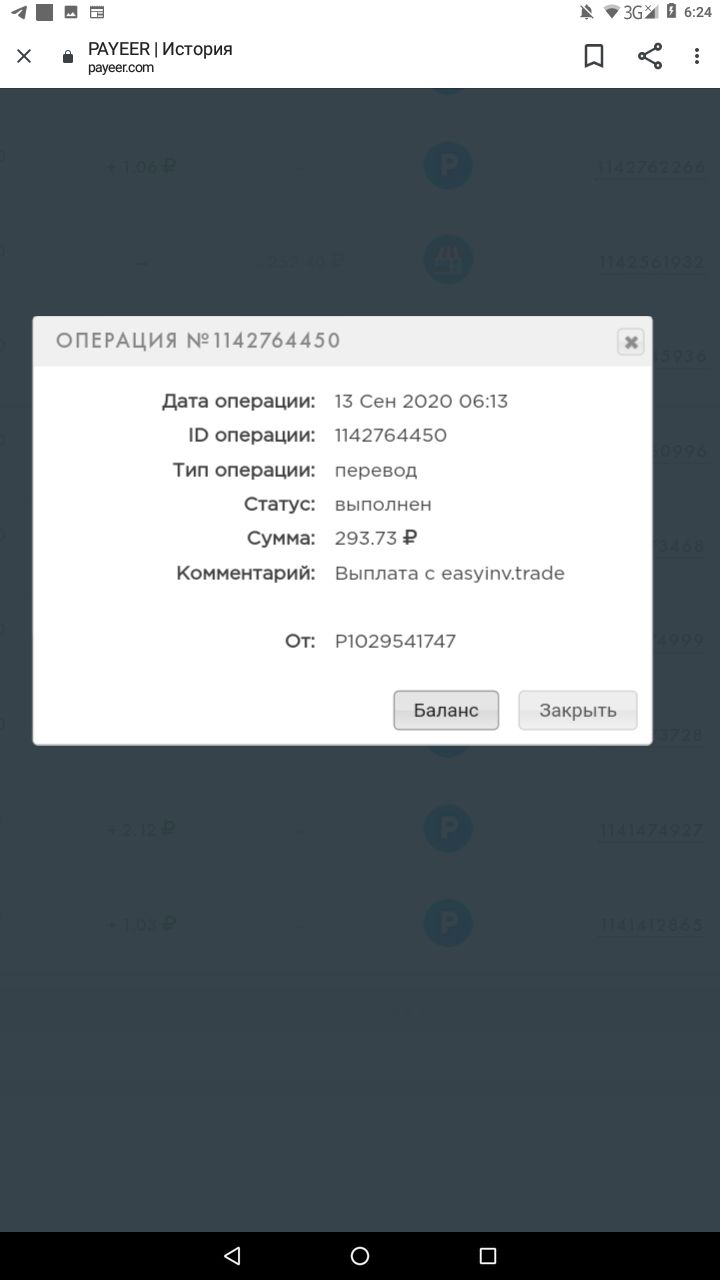Click the Закрыть button

coord(578,710)
